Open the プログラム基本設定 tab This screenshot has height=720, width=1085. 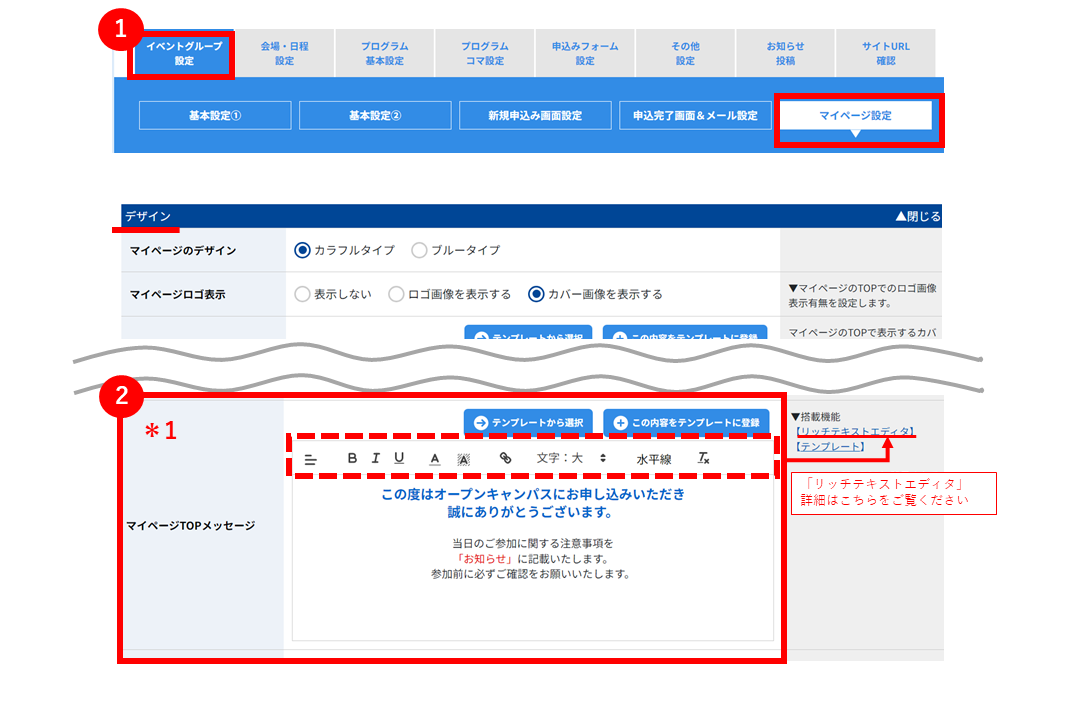385,53
